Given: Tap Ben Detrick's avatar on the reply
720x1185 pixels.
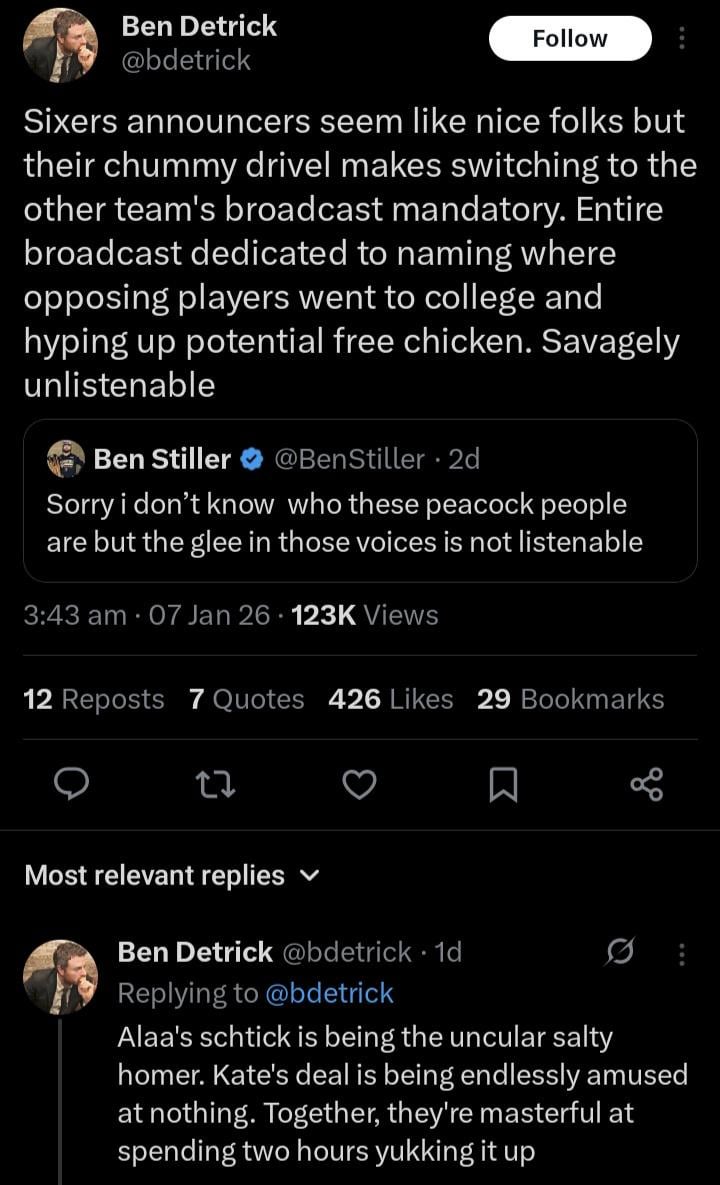Looking at the screenshot, I should coord(60,977).
